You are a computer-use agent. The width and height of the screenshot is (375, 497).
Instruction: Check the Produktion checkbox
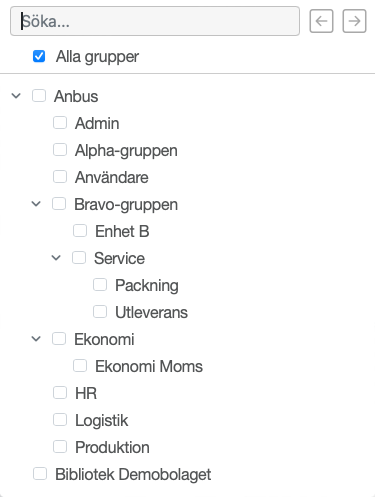click(60, 447)
